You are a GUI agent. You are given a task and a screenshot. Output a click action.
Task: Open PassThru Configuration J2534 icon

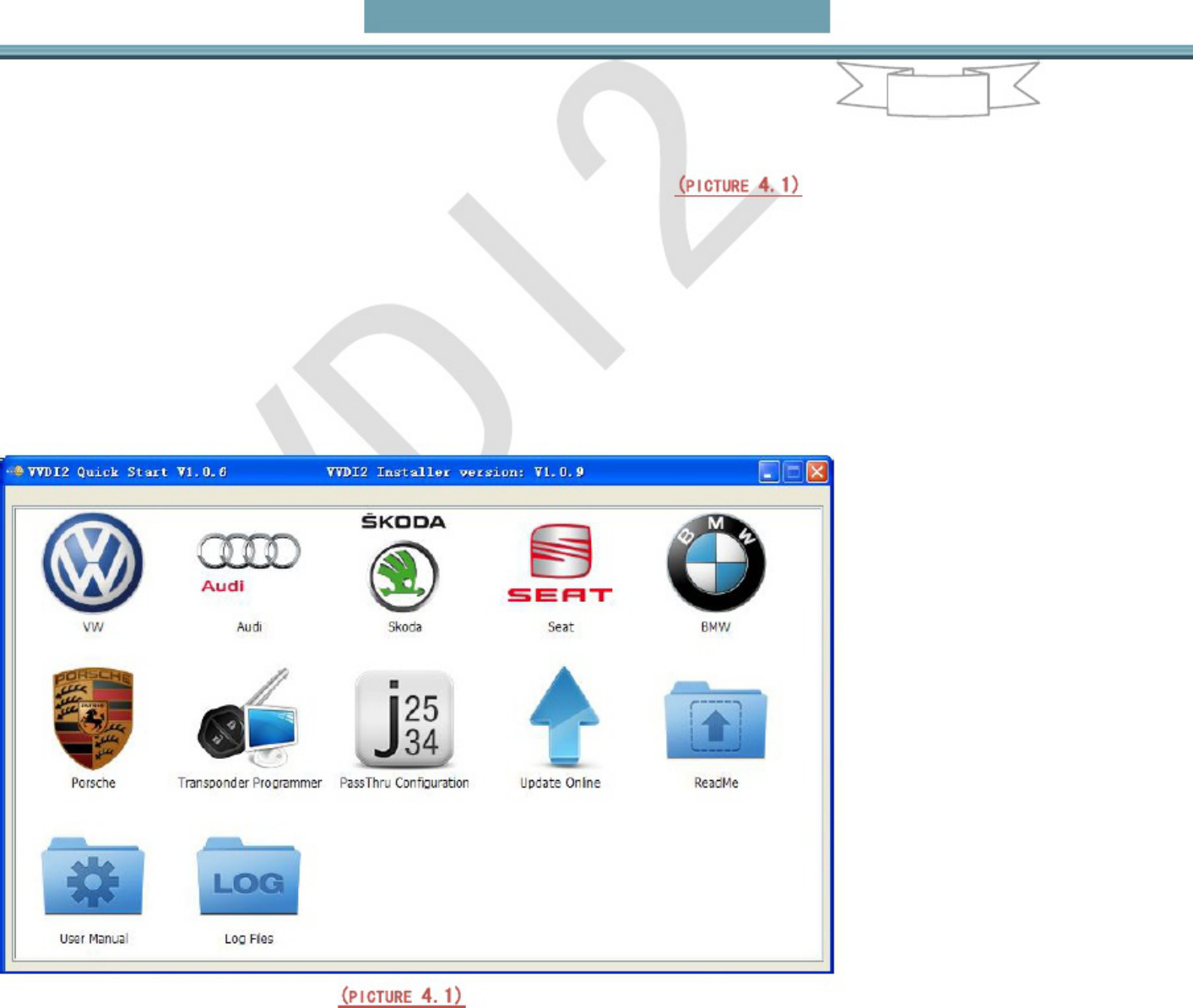click(x=404, y=718)
